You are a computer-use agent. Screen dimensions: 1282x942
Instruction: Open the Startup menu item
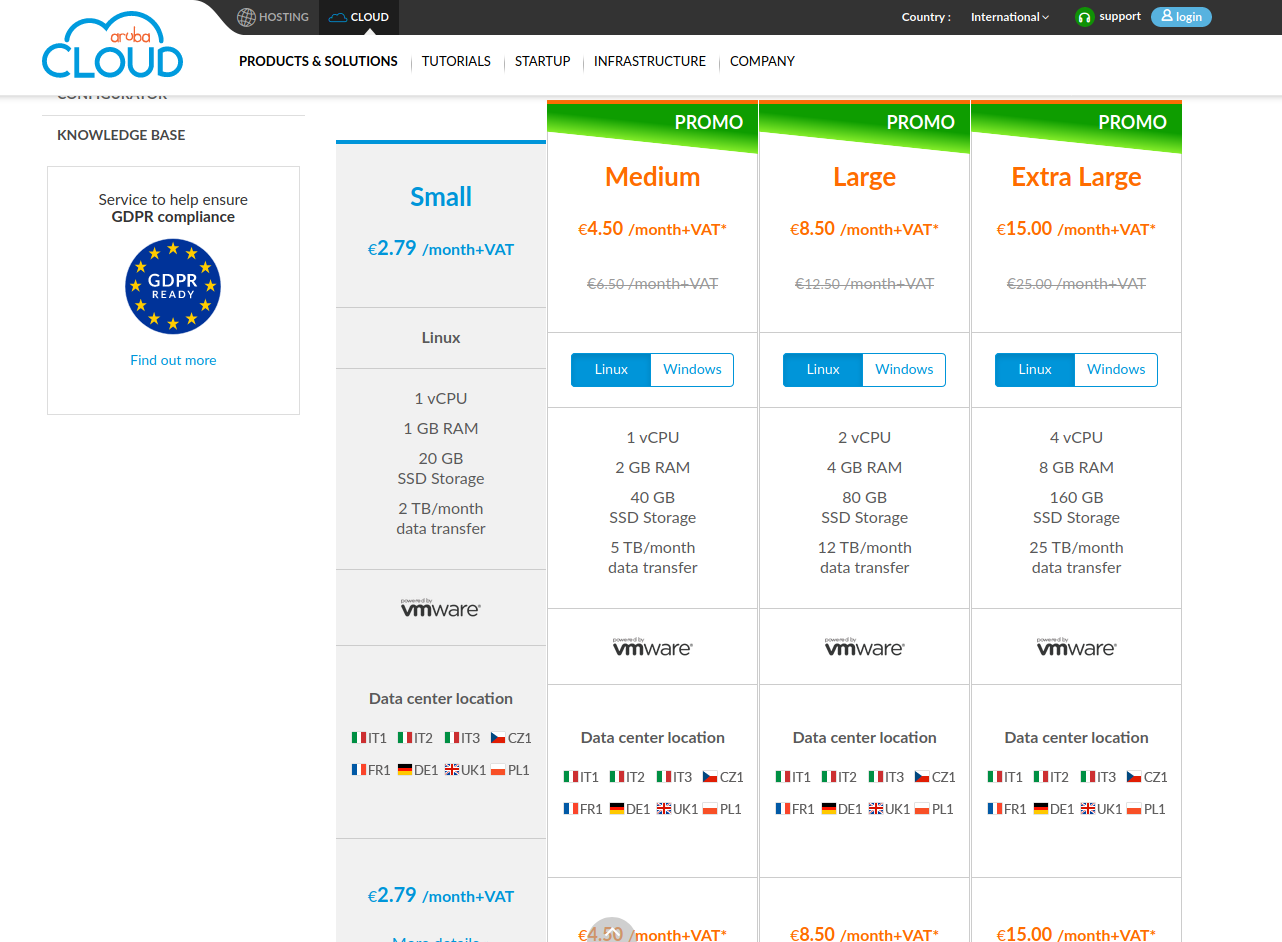pos(543,61)
